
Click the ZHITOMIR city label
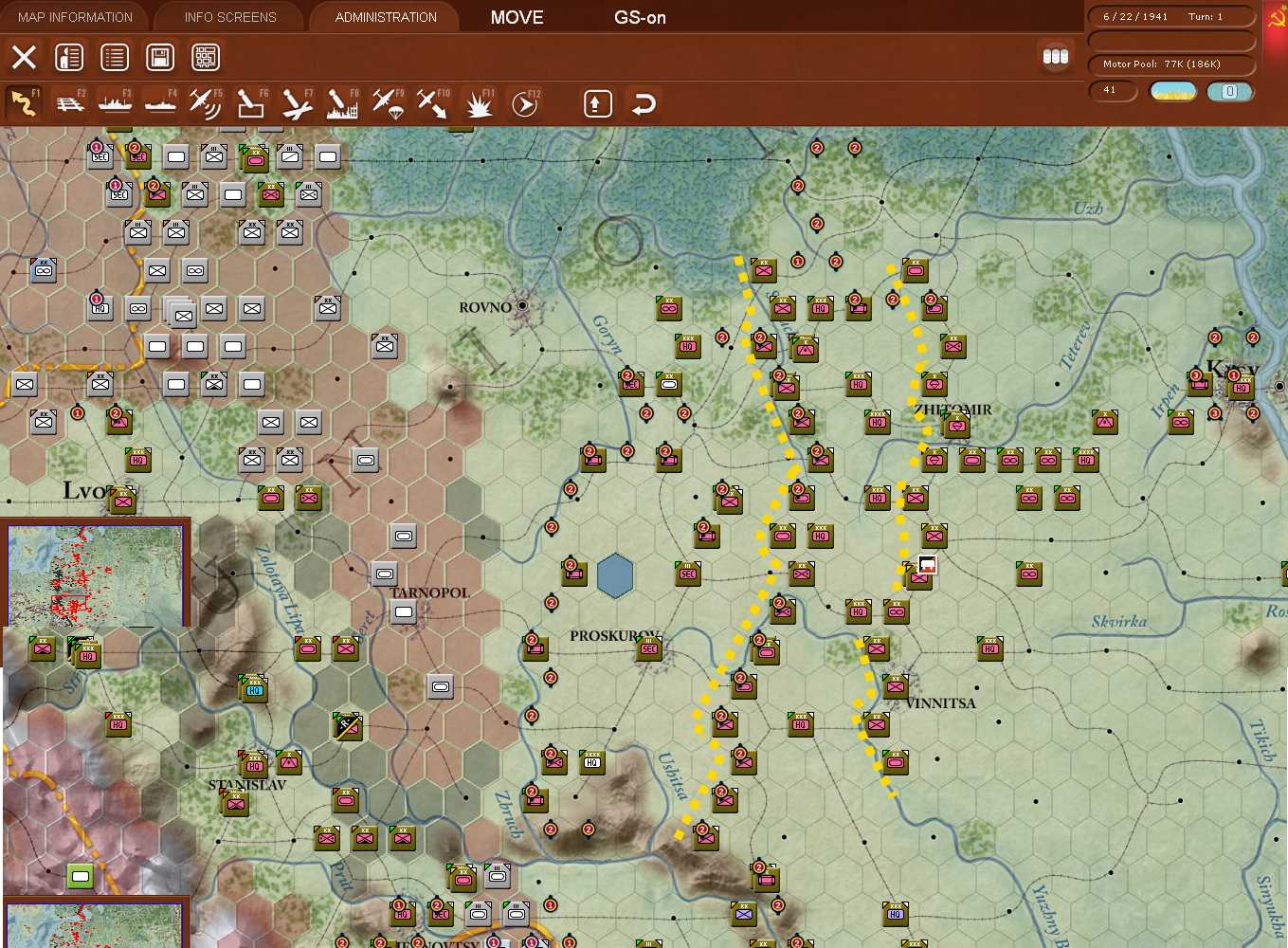[x=953, y=410]
